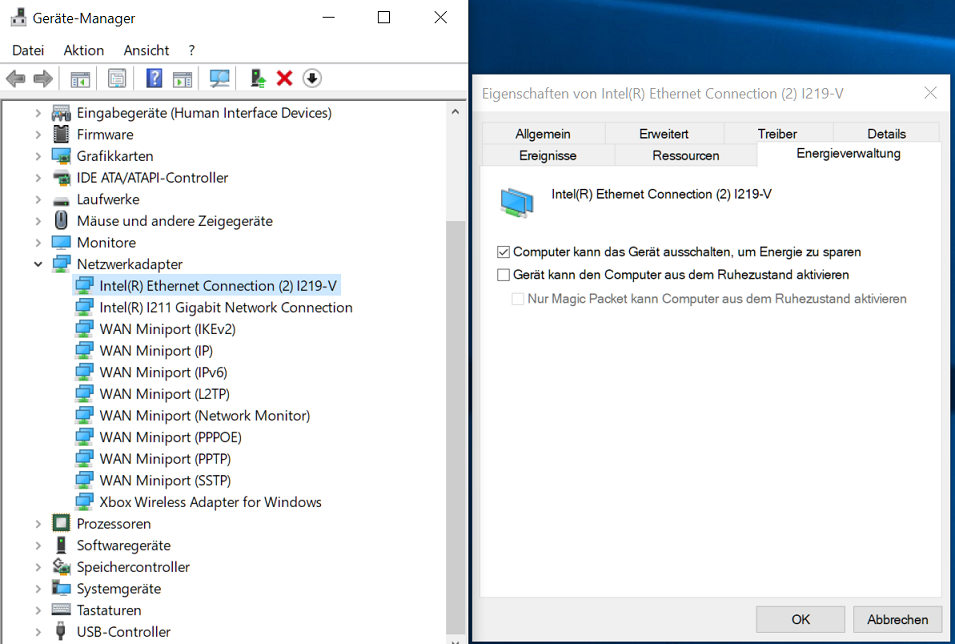Click the Laufwerke drive icon

[61, 200]
